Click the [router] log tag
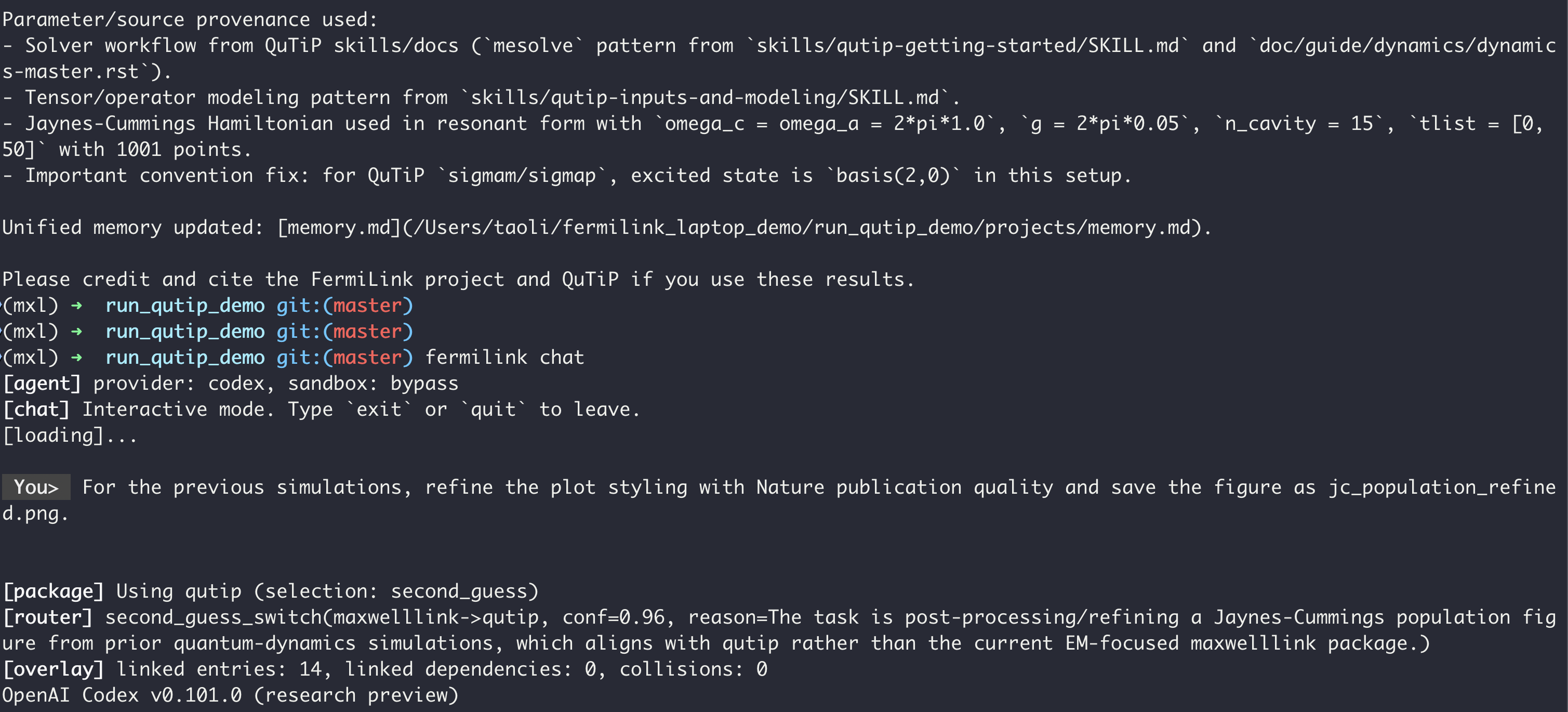 pyautogui.click(x=47, y=617)
